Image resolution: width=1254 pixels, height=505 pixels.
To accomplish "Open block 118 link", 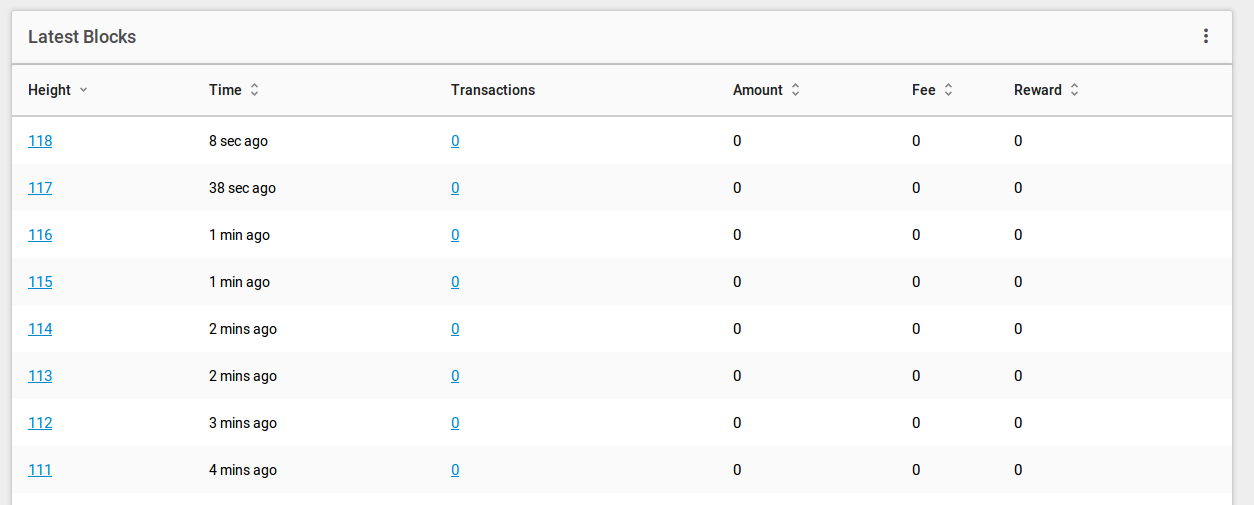I will pyautogui.click(x=40, y=141).
